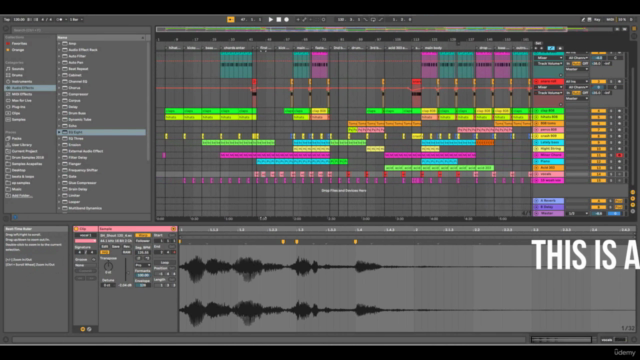Open Max for Live category
This screenshot has height=360, width=640.
point(21,100)
